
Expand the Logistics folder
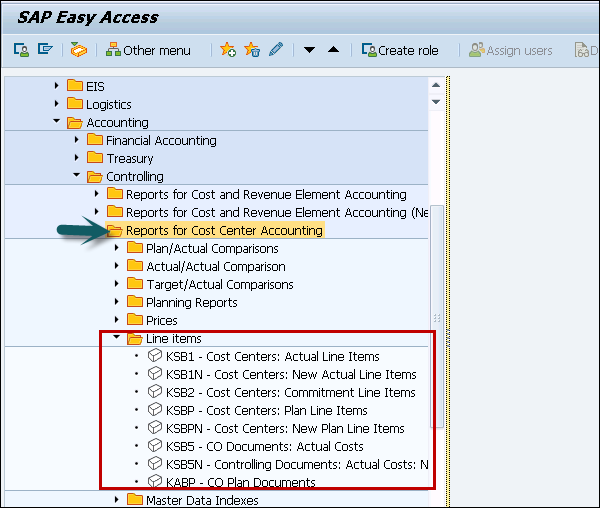pyautogui.click(x=57, y=103)
